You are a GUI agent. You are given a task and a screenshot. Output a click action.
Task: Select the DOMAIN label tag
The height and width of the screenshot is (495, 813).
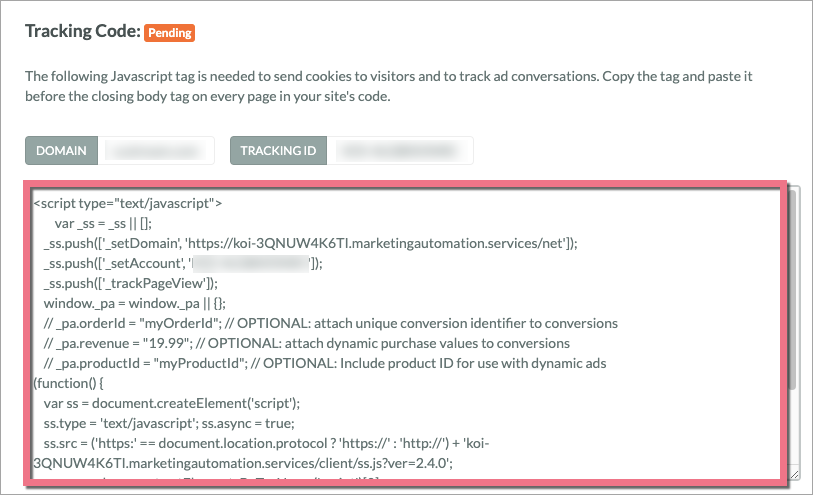click(x=61, y=151)
